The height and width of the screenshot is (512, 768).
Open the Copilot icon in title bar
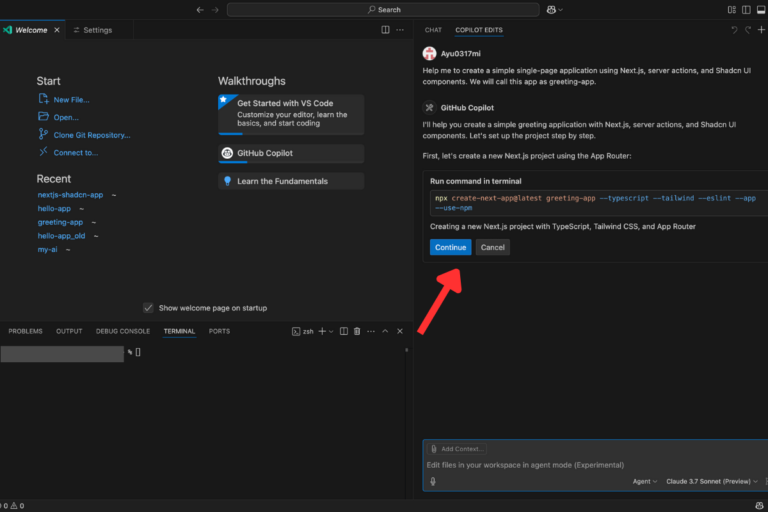[x=551, y=10]
